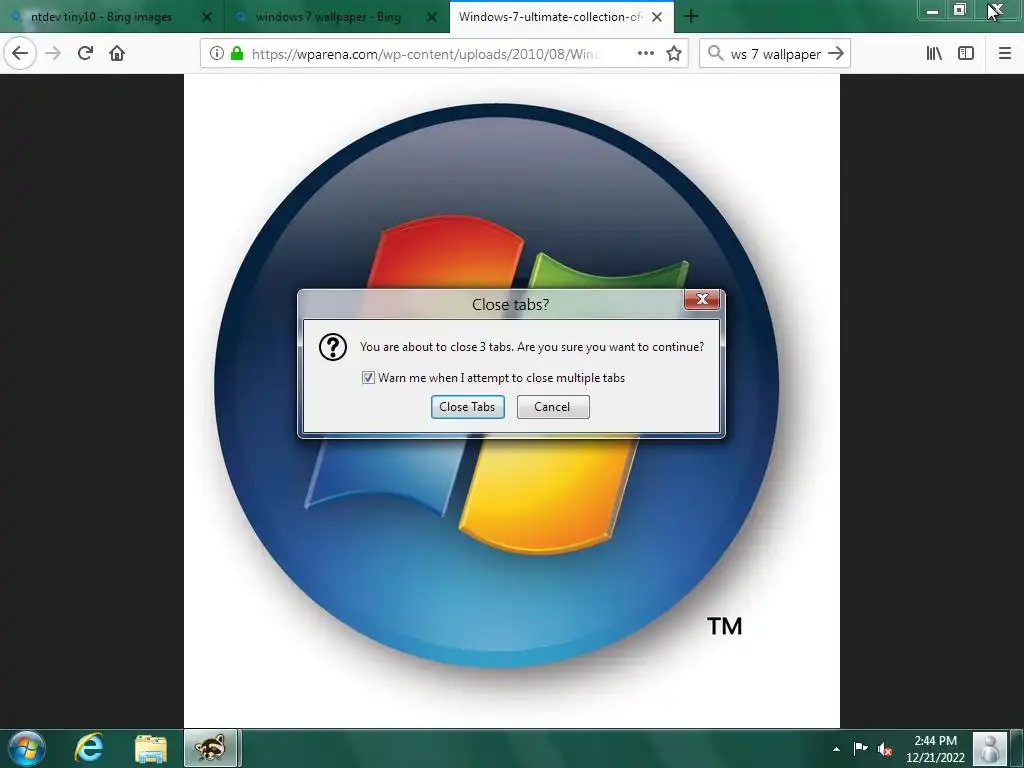This screenshot has height=768, width=1024.
Task: Click the forward navigation arrow
Action: pyautogui.click(x=53, y=54)
